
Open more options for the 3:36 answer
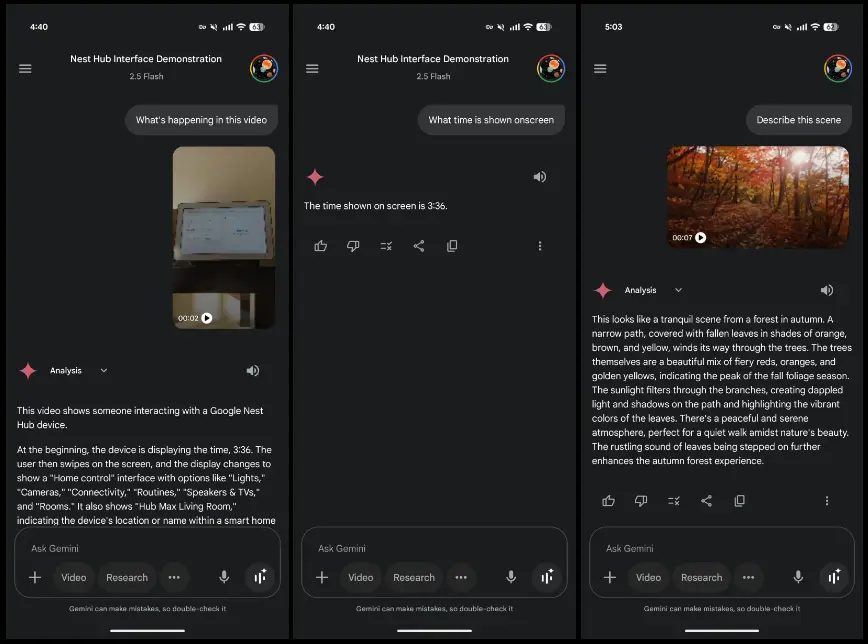(x=540, y=246)
